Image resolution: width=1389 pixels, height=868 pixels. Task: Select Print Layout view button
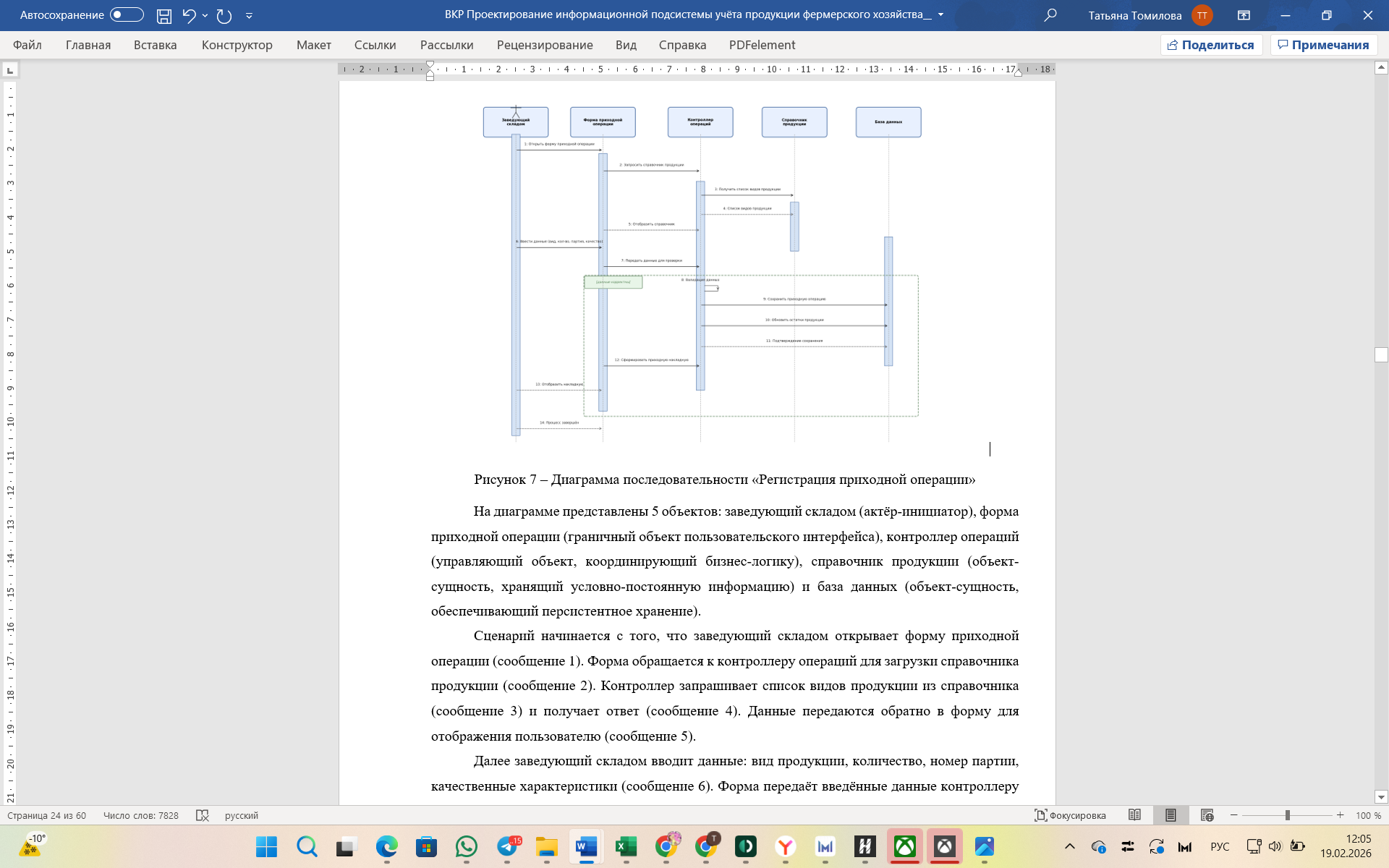click(1171, 815)
